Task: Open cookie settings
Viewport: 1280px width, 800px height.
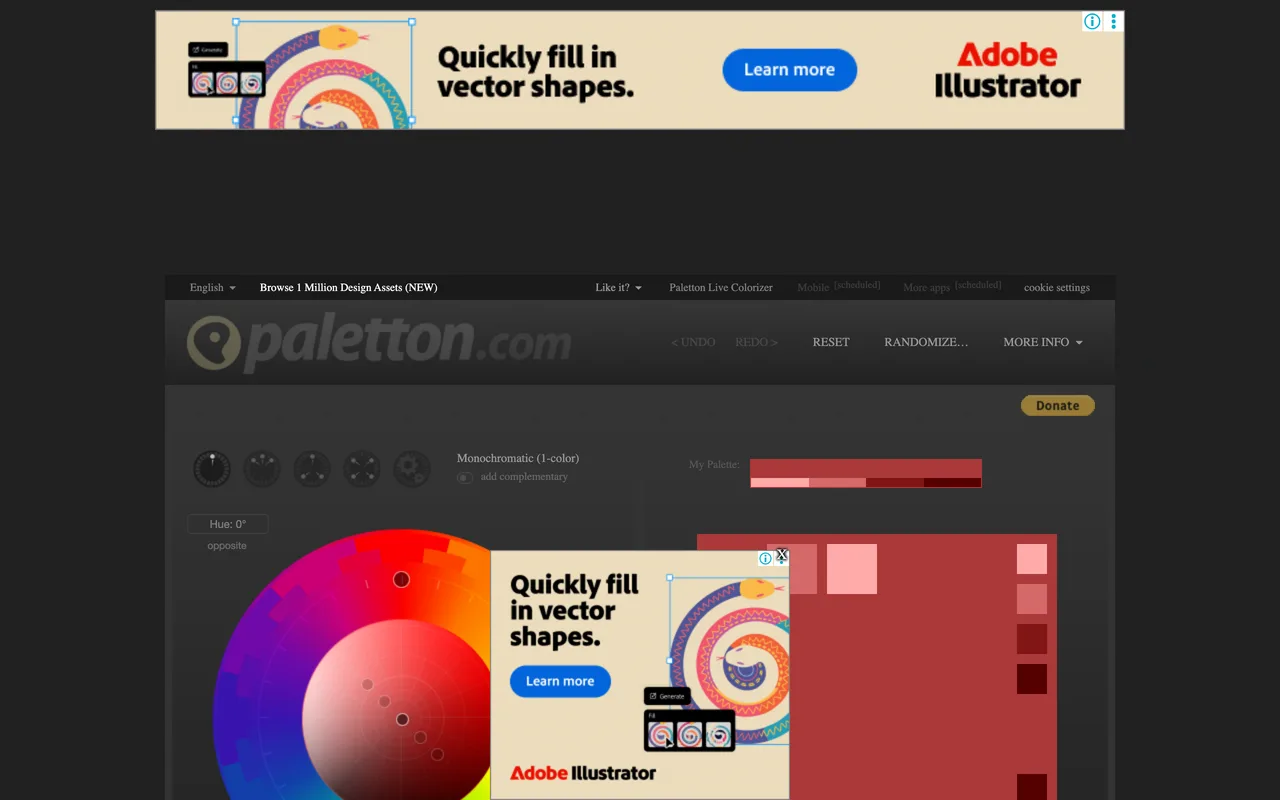Action: [x=1057, y=288]
